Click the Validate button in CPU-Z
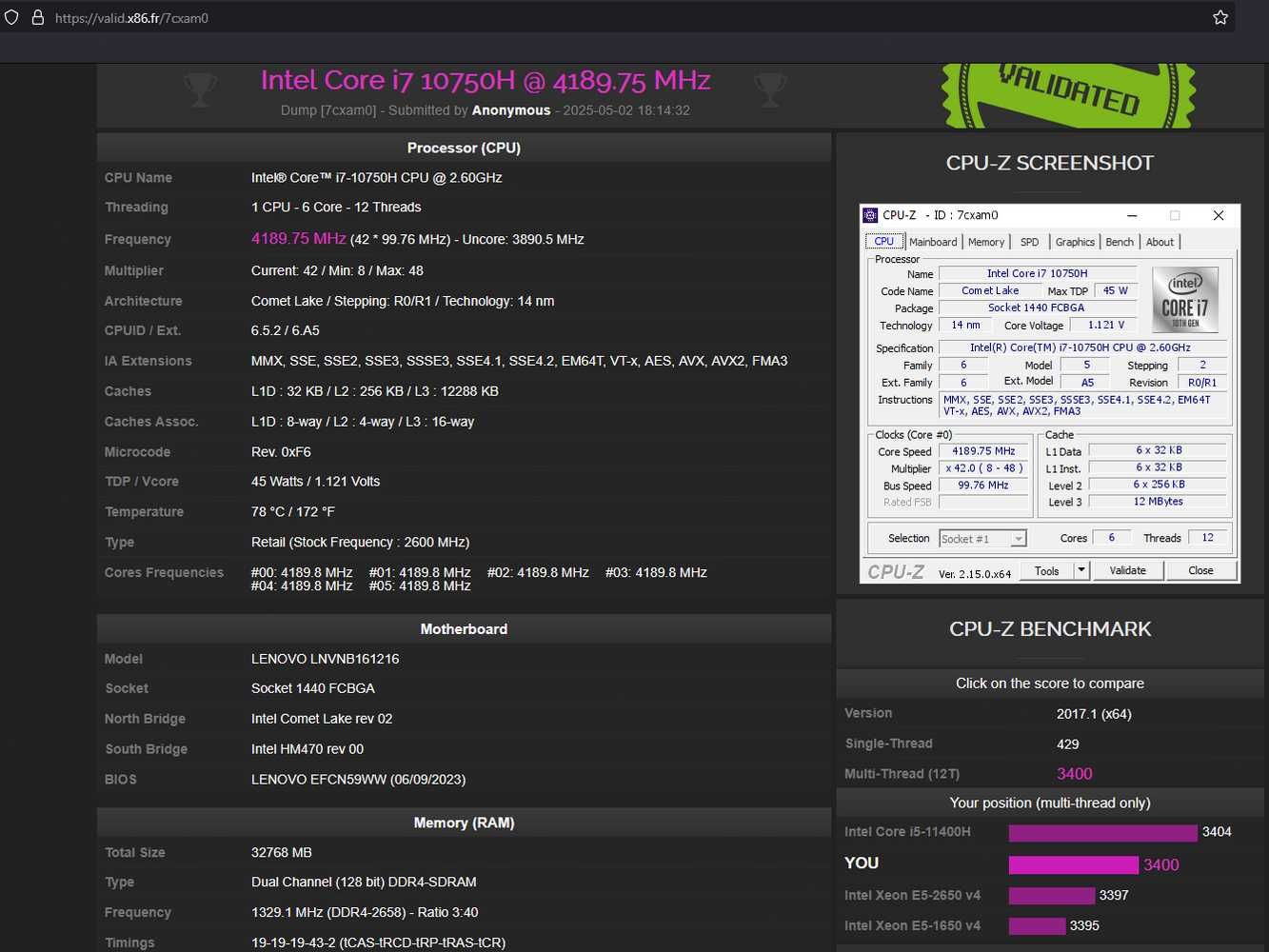The height and width of the screenshot is (952, 1269). click(x=1127, y=571)
